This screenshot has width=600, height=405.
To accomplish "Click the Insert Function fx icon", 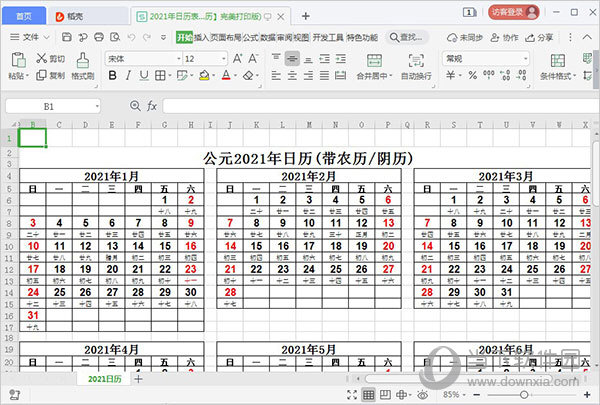I will pyautogui.click(x=152, y=105).
